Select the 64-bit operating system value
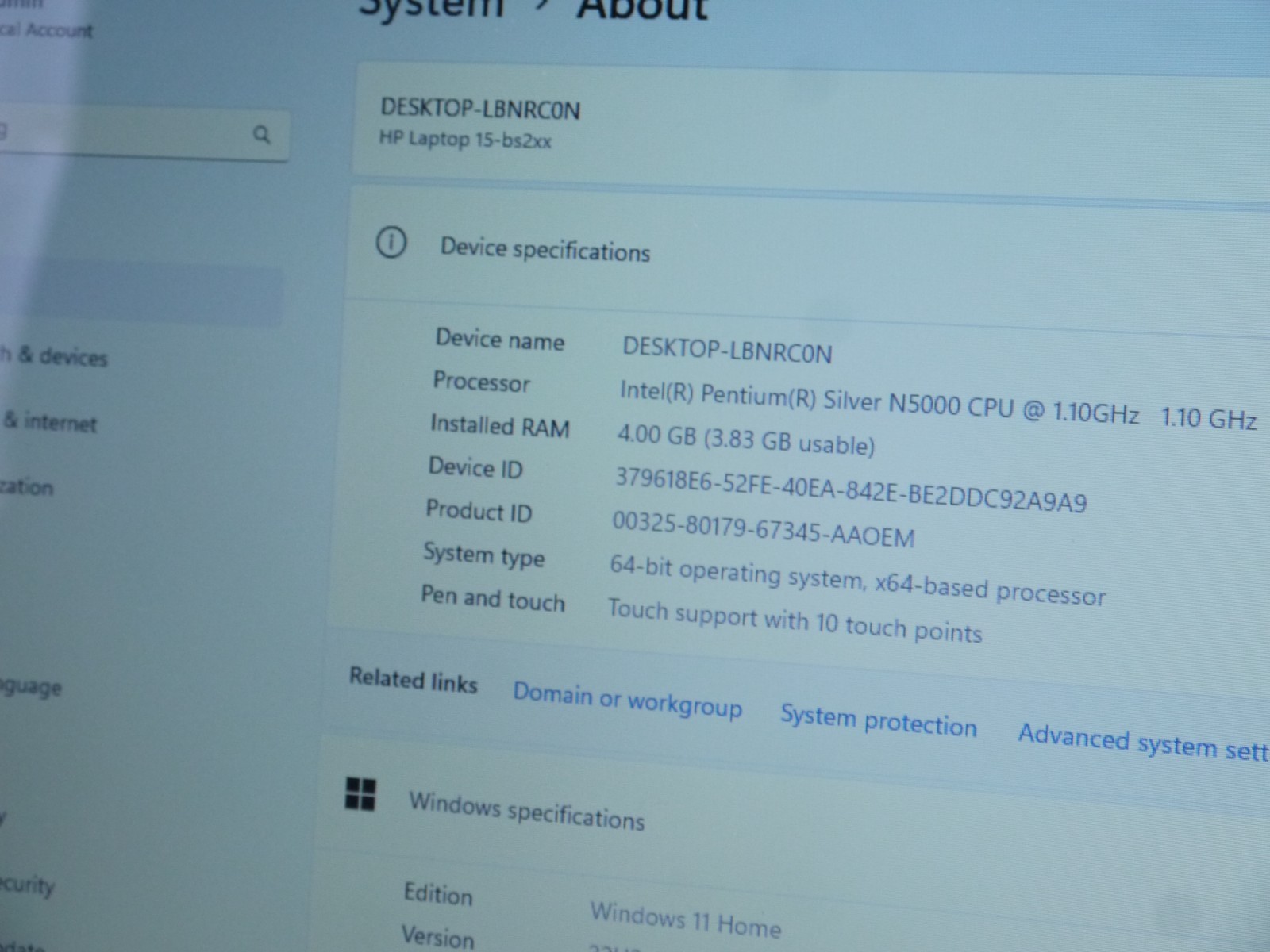Image resolution: width=1270 pixels, height=952 pixels. 857,580
